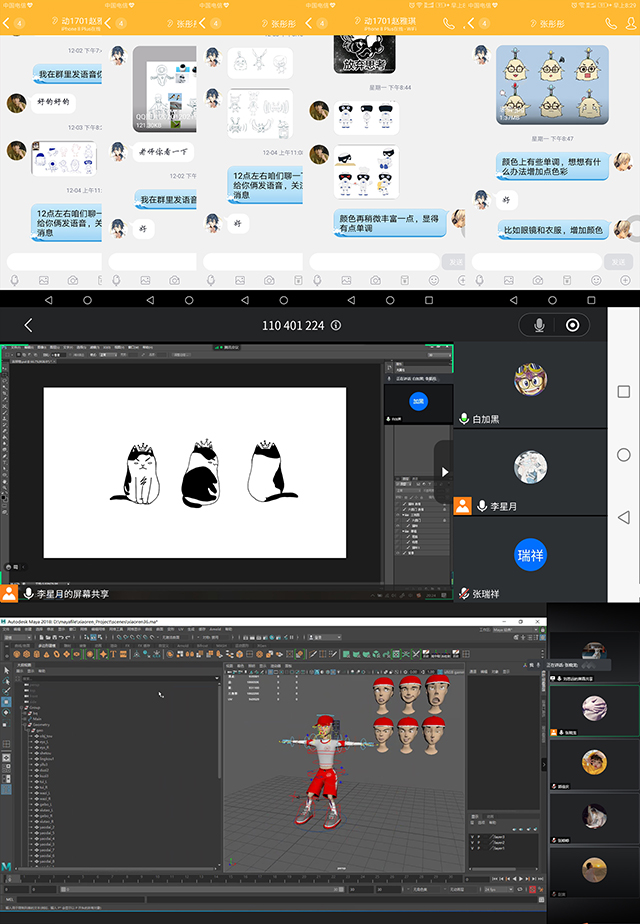Pick the Select tool in Maya's left toolbox

(x=7, y=670)
